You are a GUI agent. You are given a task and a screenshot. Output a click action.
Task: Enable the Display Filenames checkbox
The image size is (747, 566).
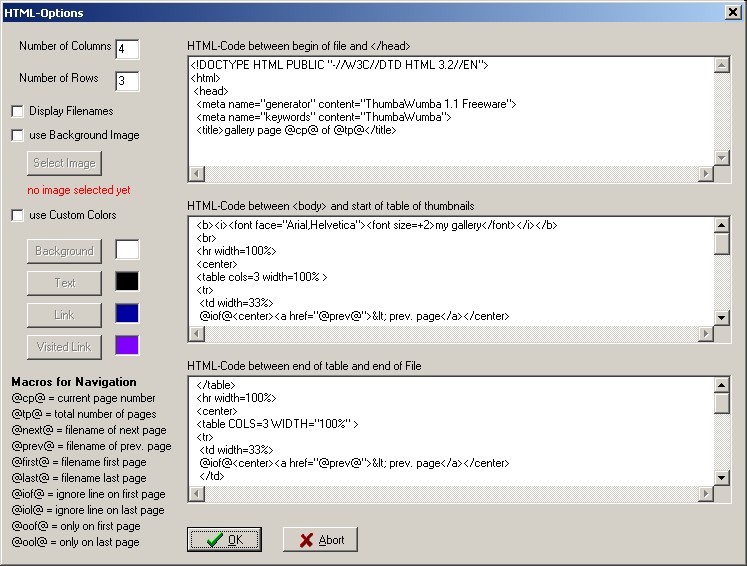coord(17,111)
